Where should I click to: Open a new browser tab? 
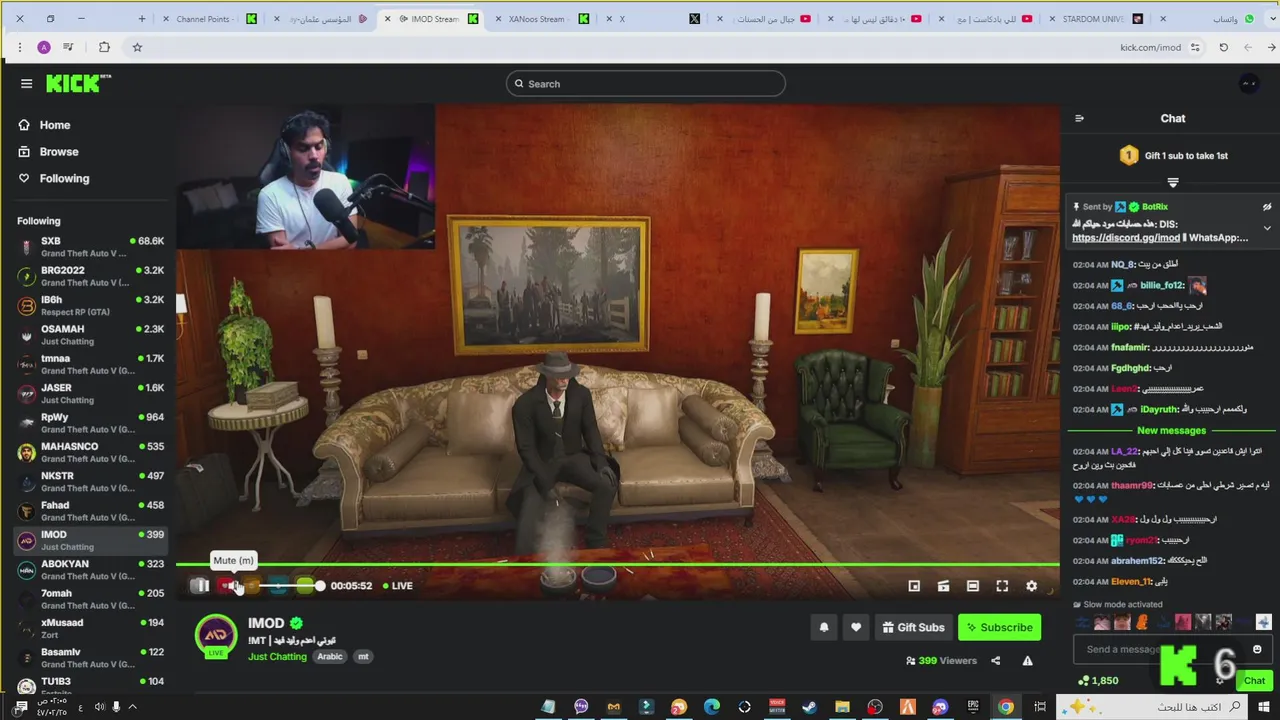click(x=142, y=19)
